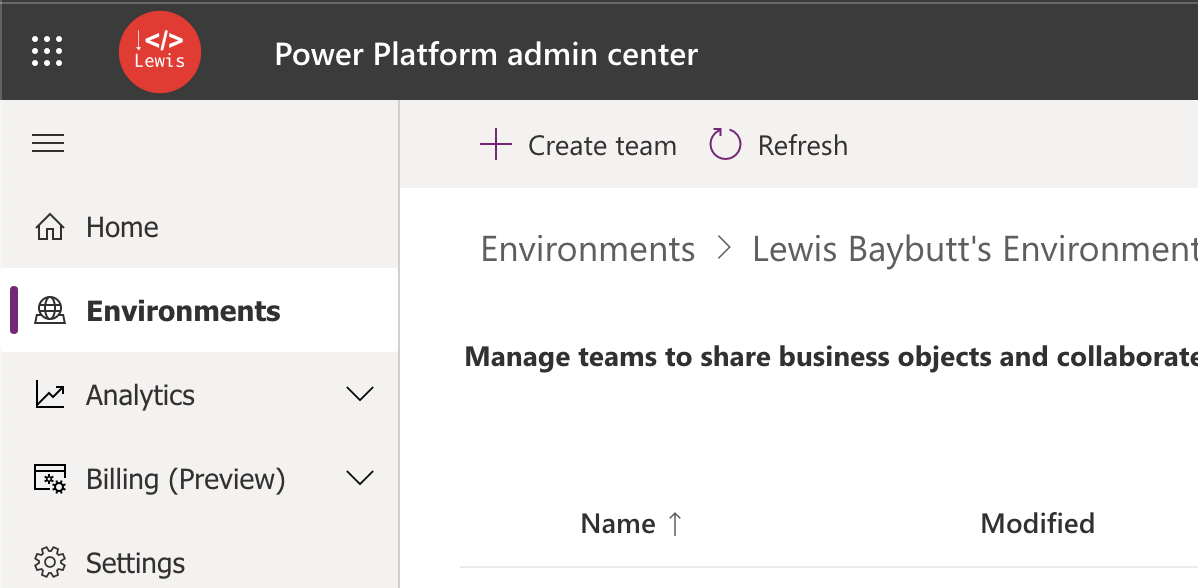
Task: Click the Create team plus icon
Action: [495, 144]
